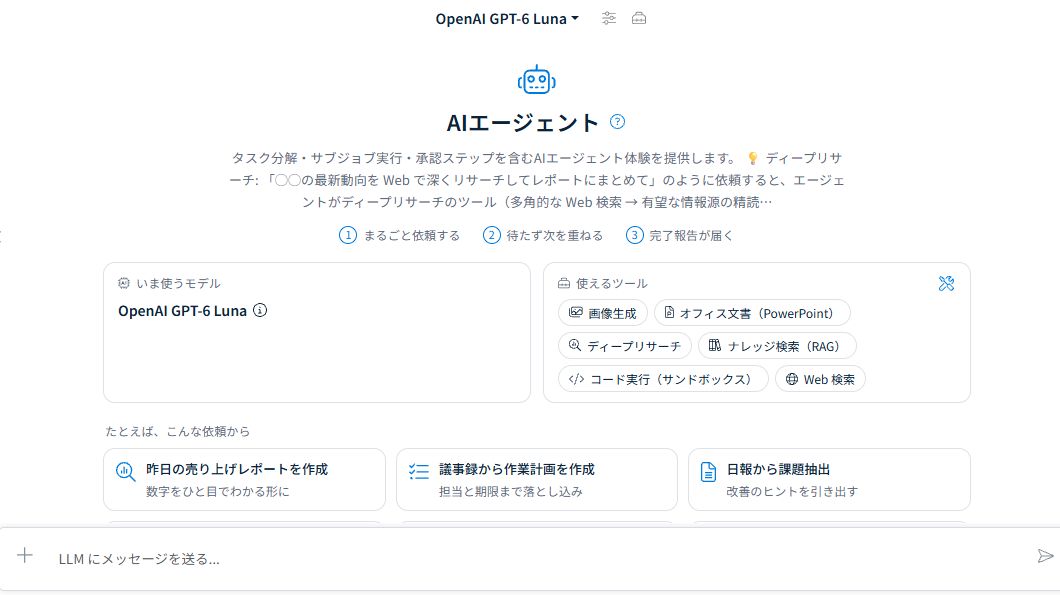Click the OpenAI GPT-6 Luna model name in card
Viewport: 1060px width, 595px height.
pos(183,311)
